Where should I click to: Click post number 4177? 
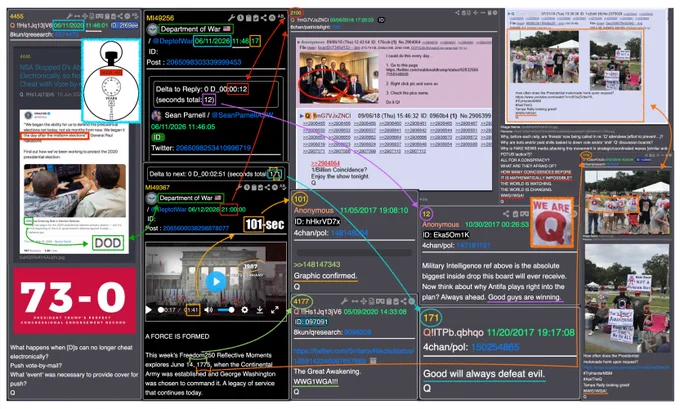[301, 301]
